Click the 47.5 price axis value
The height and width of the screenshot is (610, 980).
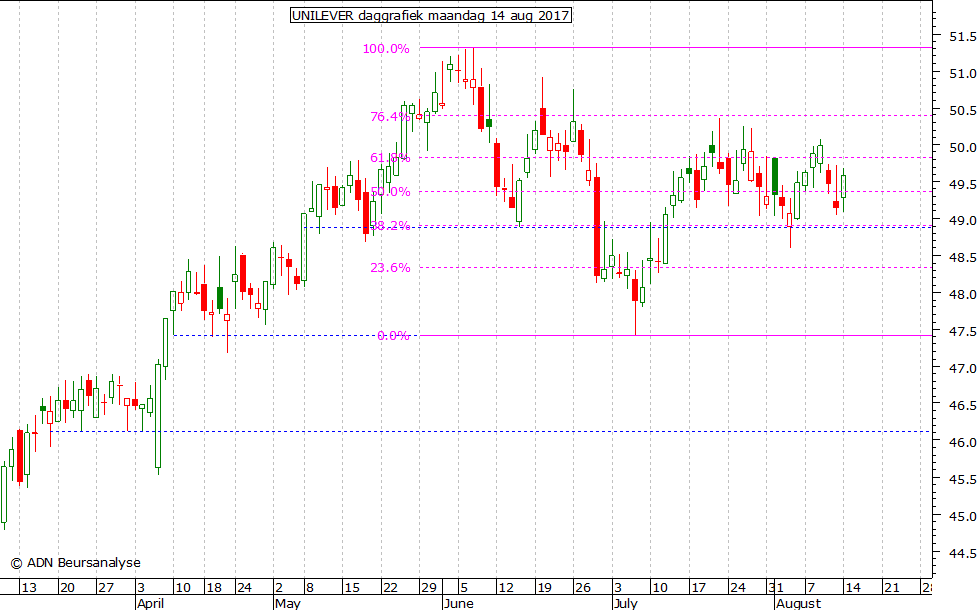962,331
